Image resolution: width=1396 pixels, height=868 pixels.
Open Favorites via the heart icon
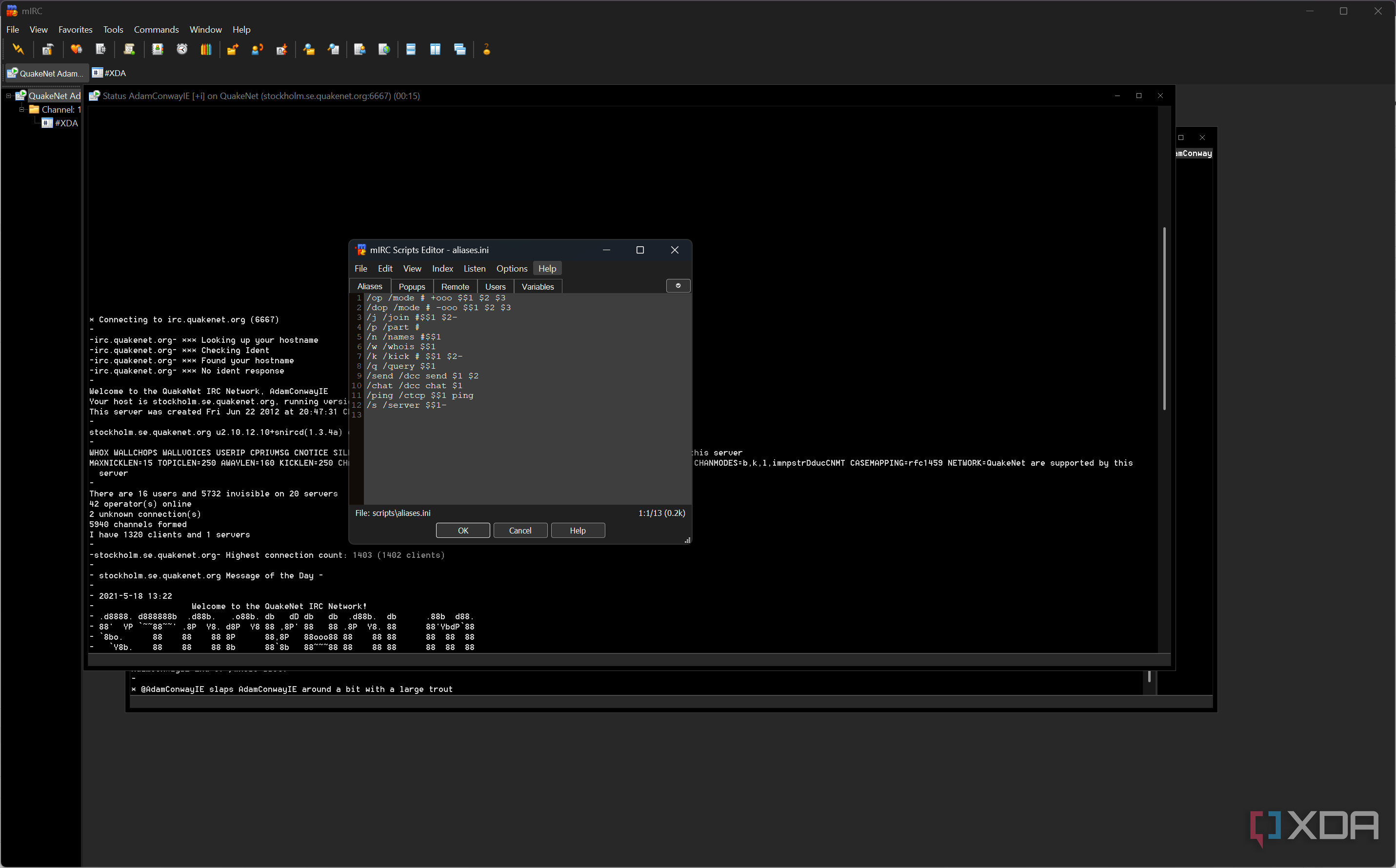coord(77,49)
